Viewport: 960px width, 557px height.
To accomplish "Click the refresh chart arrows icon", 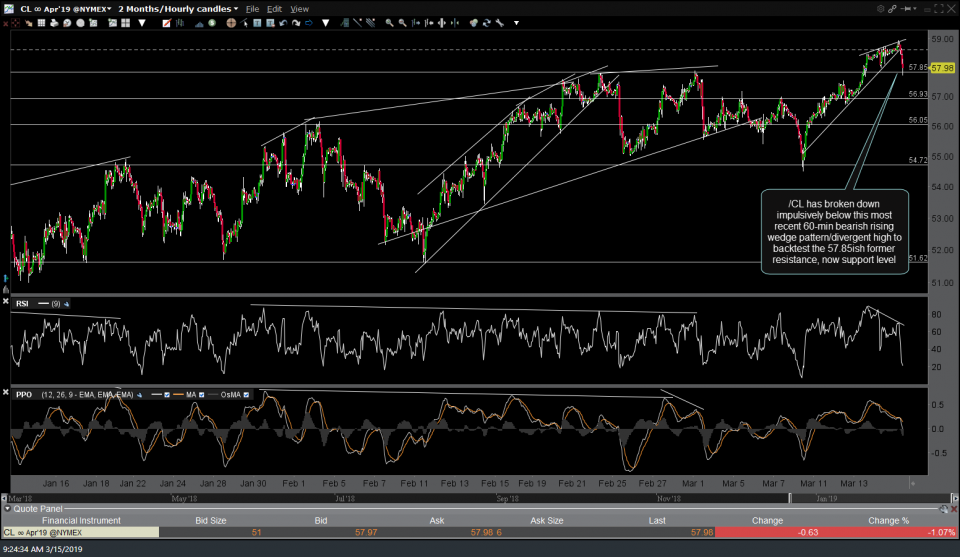I will (487, 23).
